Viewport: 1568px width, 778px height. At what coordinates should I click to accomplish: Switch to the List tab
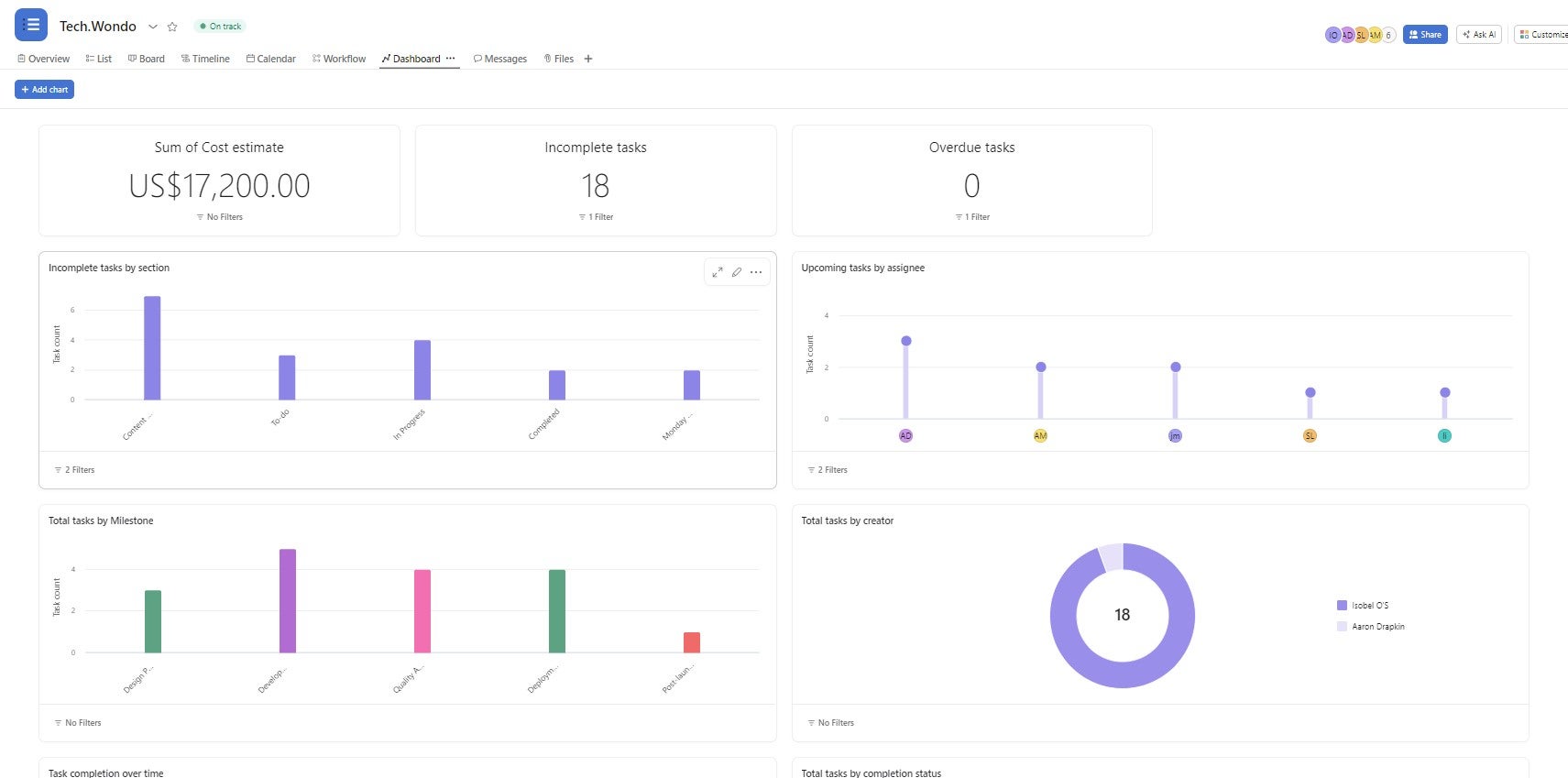(98, 59)
